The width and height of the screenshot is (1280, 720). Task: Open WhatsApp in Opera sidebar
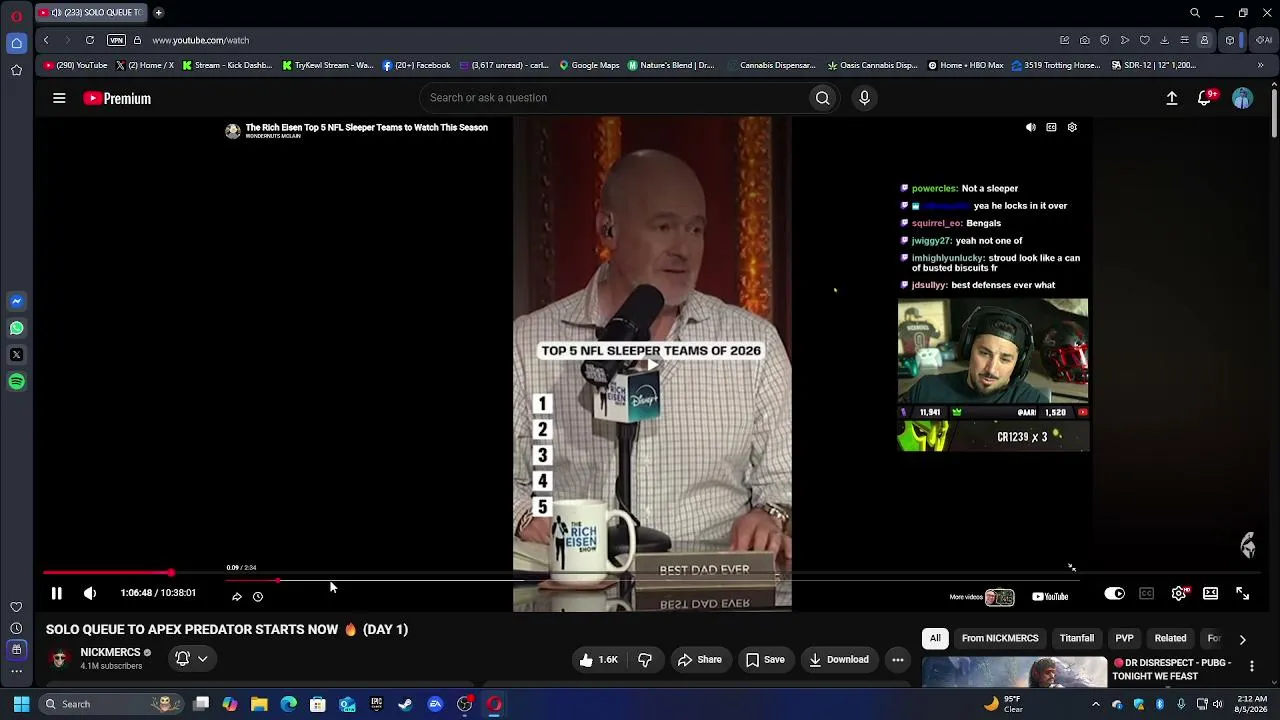tap(16, 328)
